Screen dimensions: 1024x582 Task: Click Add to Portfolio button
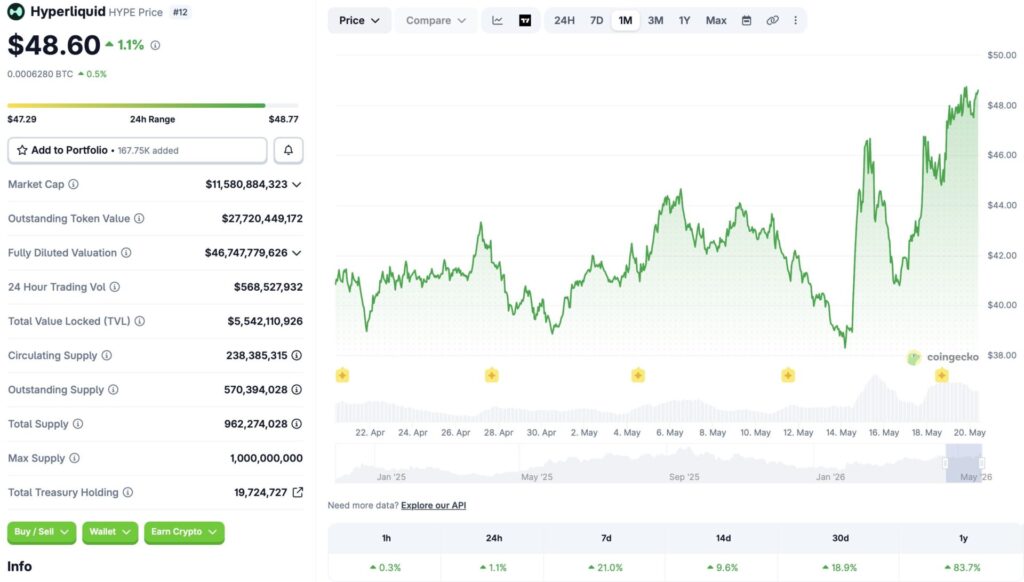tap(137, 150)
